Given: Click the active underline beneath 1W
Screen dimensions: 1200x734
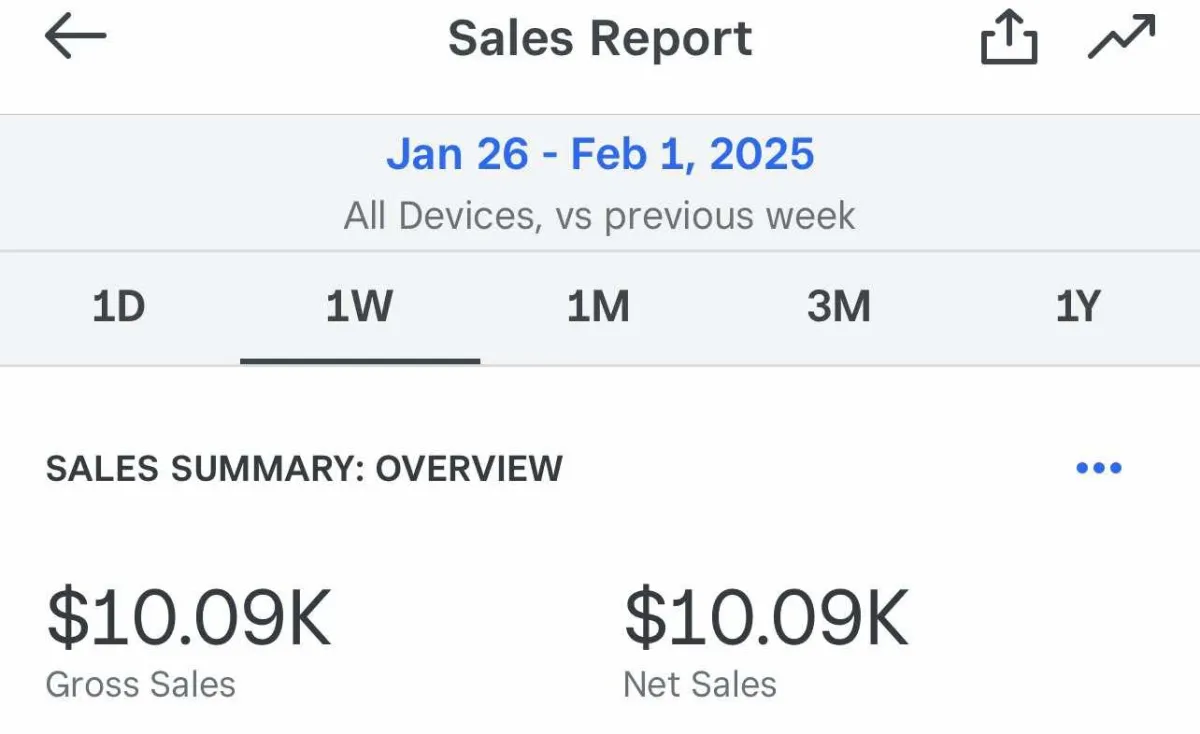Looking at the screenshot, I should [360, 360].
